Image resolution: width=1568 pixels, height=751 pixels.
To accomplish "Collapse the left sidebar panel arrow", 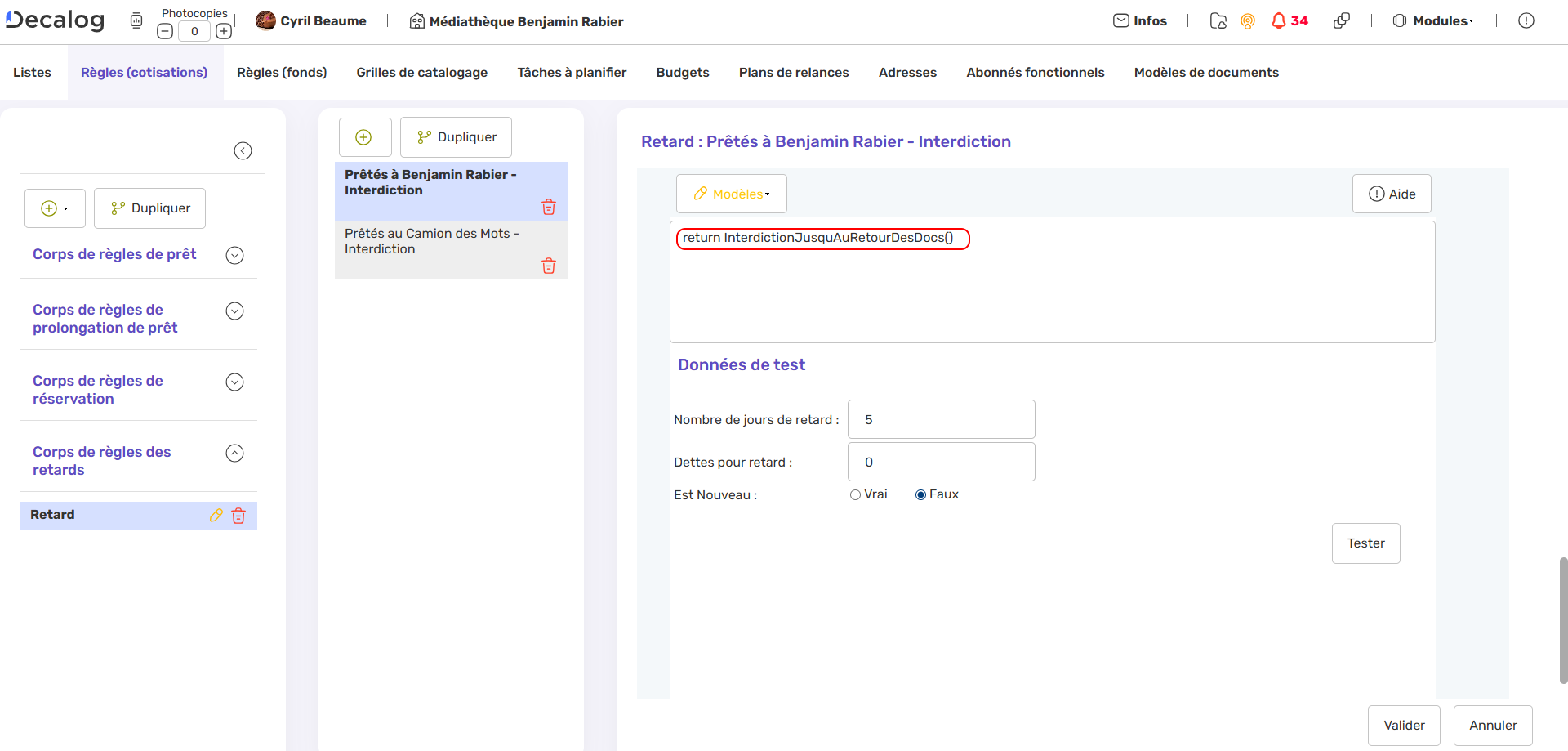I will point(243,151).
